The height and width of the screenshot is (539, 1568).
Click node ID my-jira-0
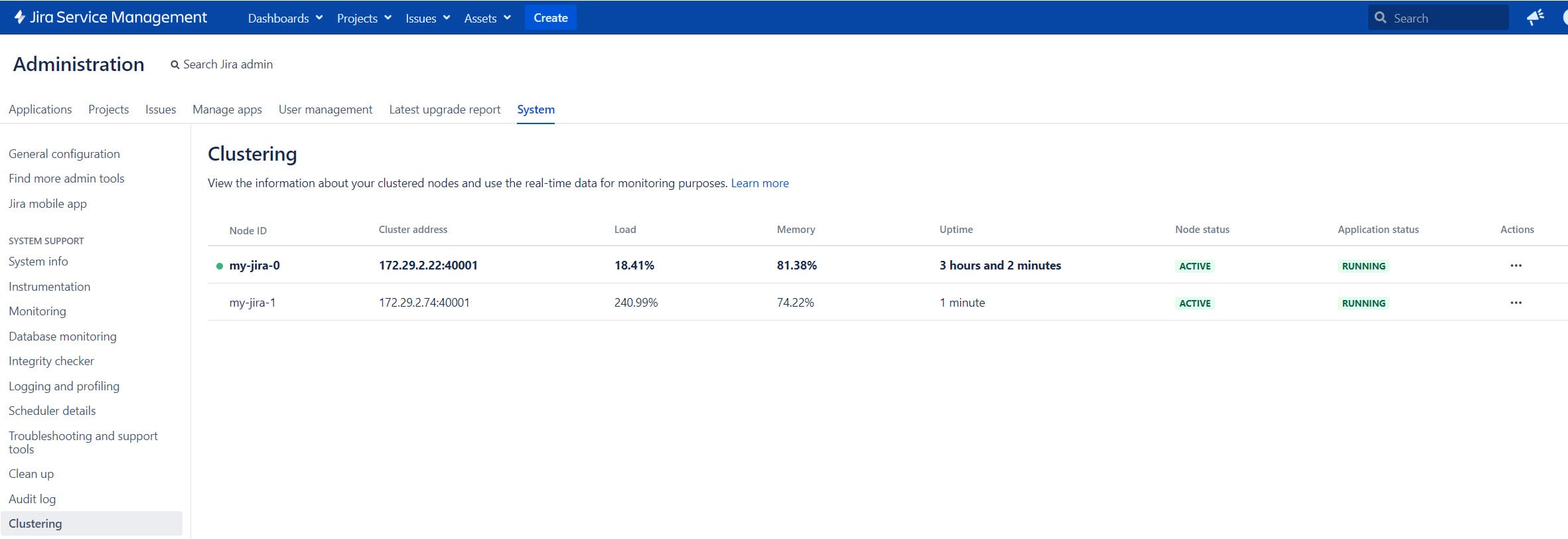pos(254,266)
